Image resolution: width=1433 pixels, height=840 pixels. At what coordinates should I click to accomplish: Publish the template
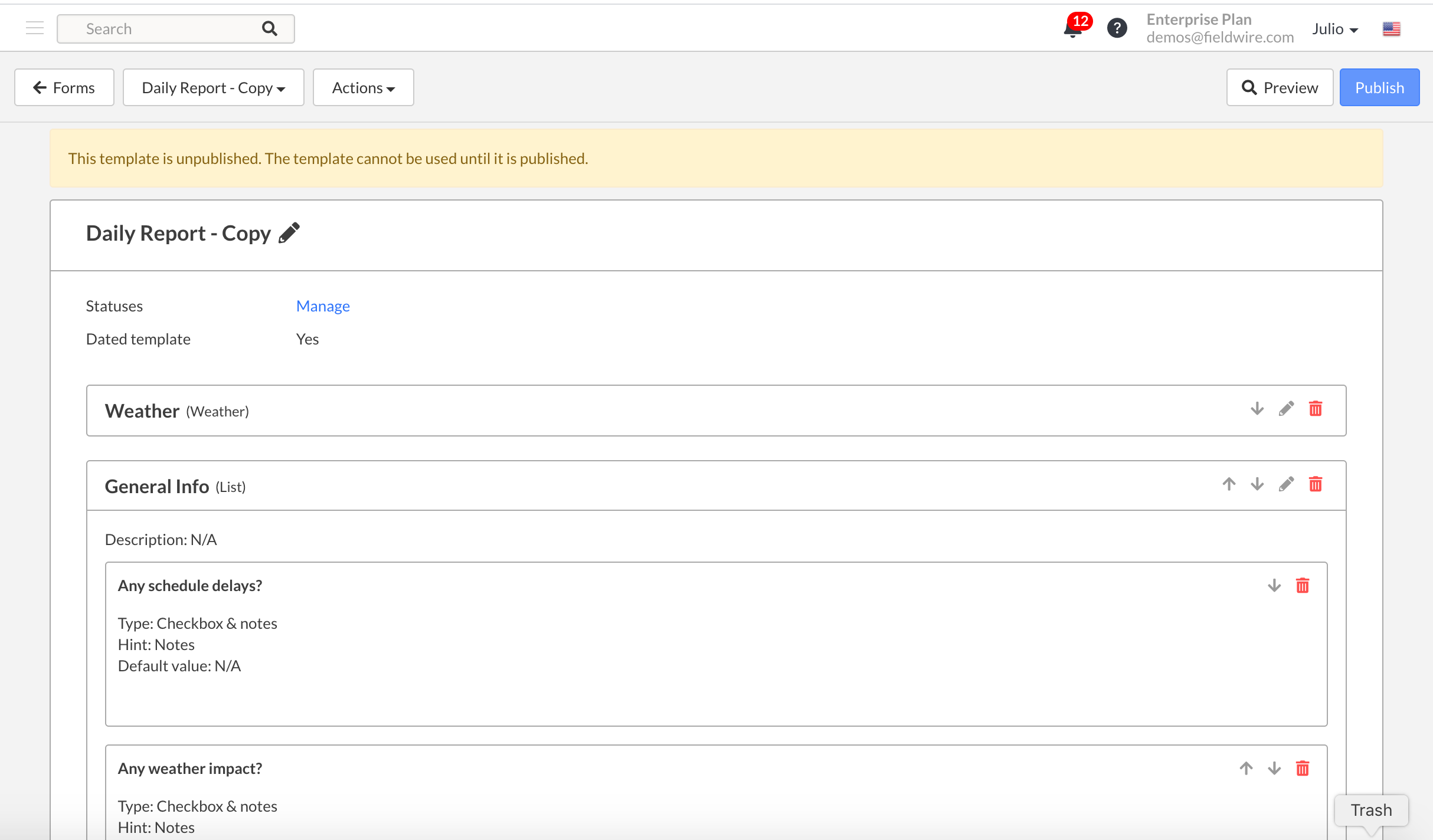pyautogui.click(x=1379, y=87)
